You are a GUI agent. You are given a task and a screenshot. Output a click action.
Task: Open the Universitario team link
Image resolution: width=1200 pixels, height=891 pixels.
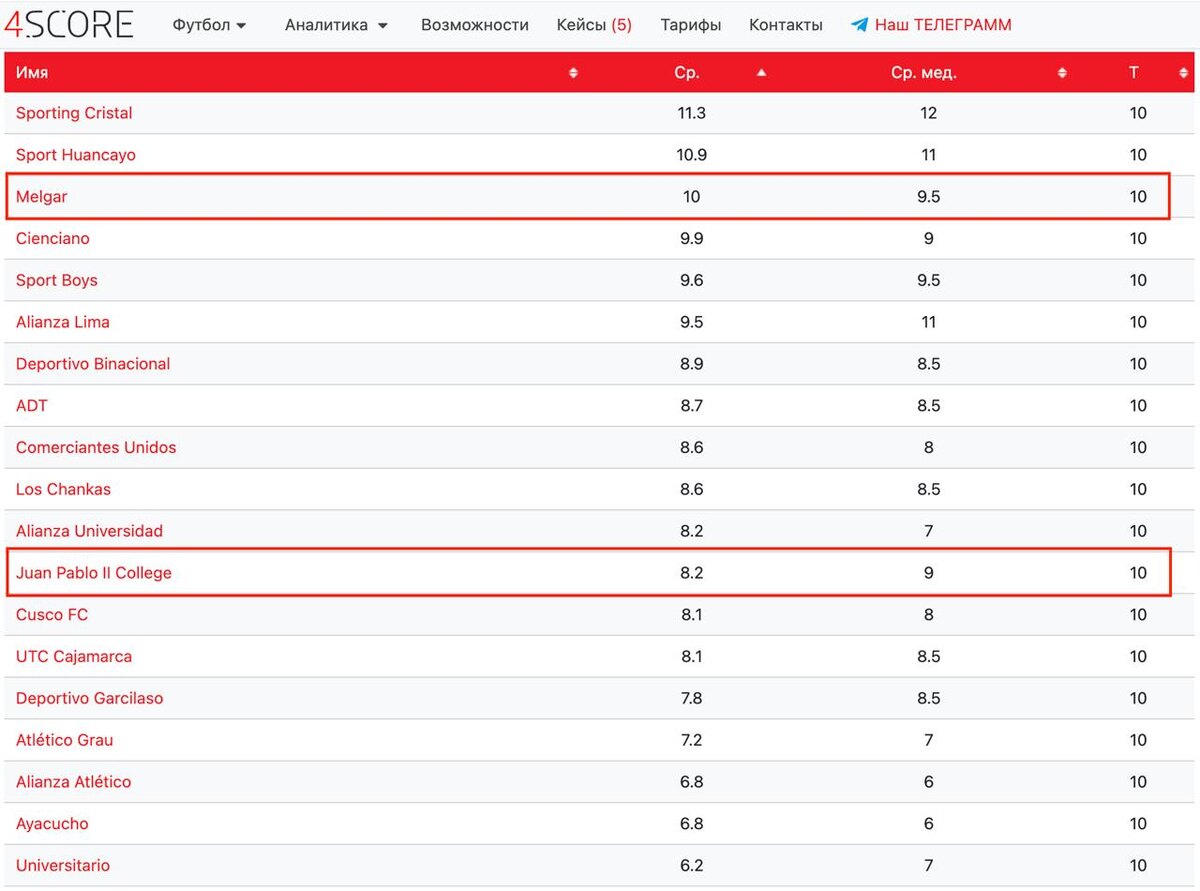click(x=63, y=866)
